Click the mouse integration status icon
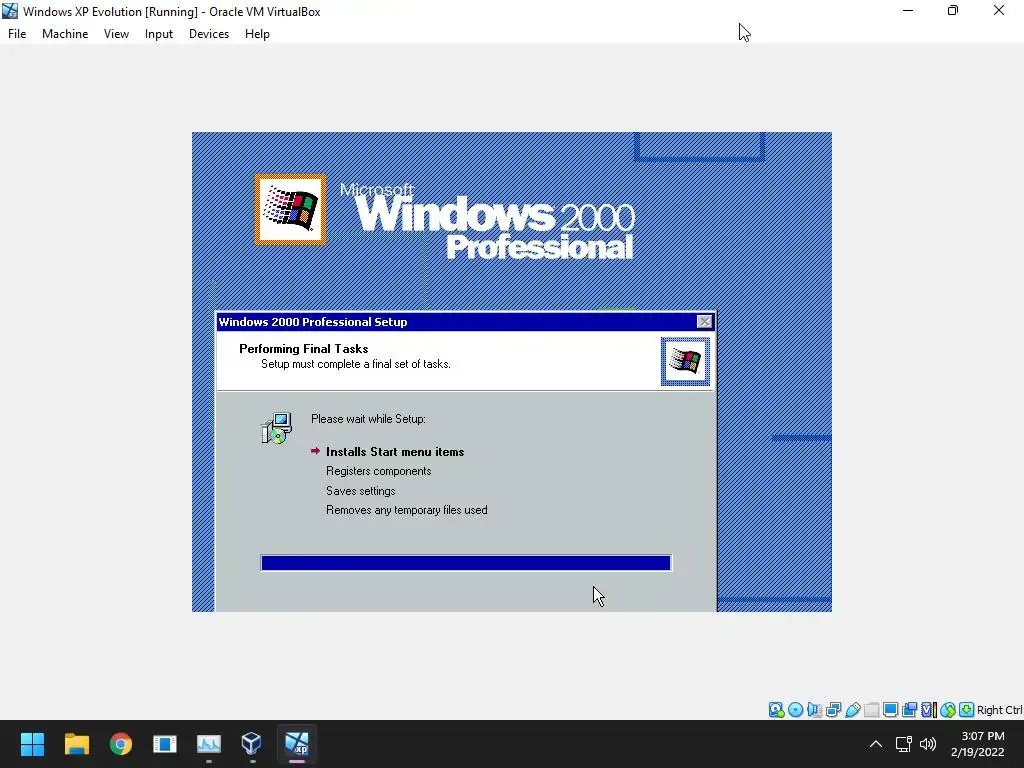Viewport: 1024px width, 768px height. (948, 710)
